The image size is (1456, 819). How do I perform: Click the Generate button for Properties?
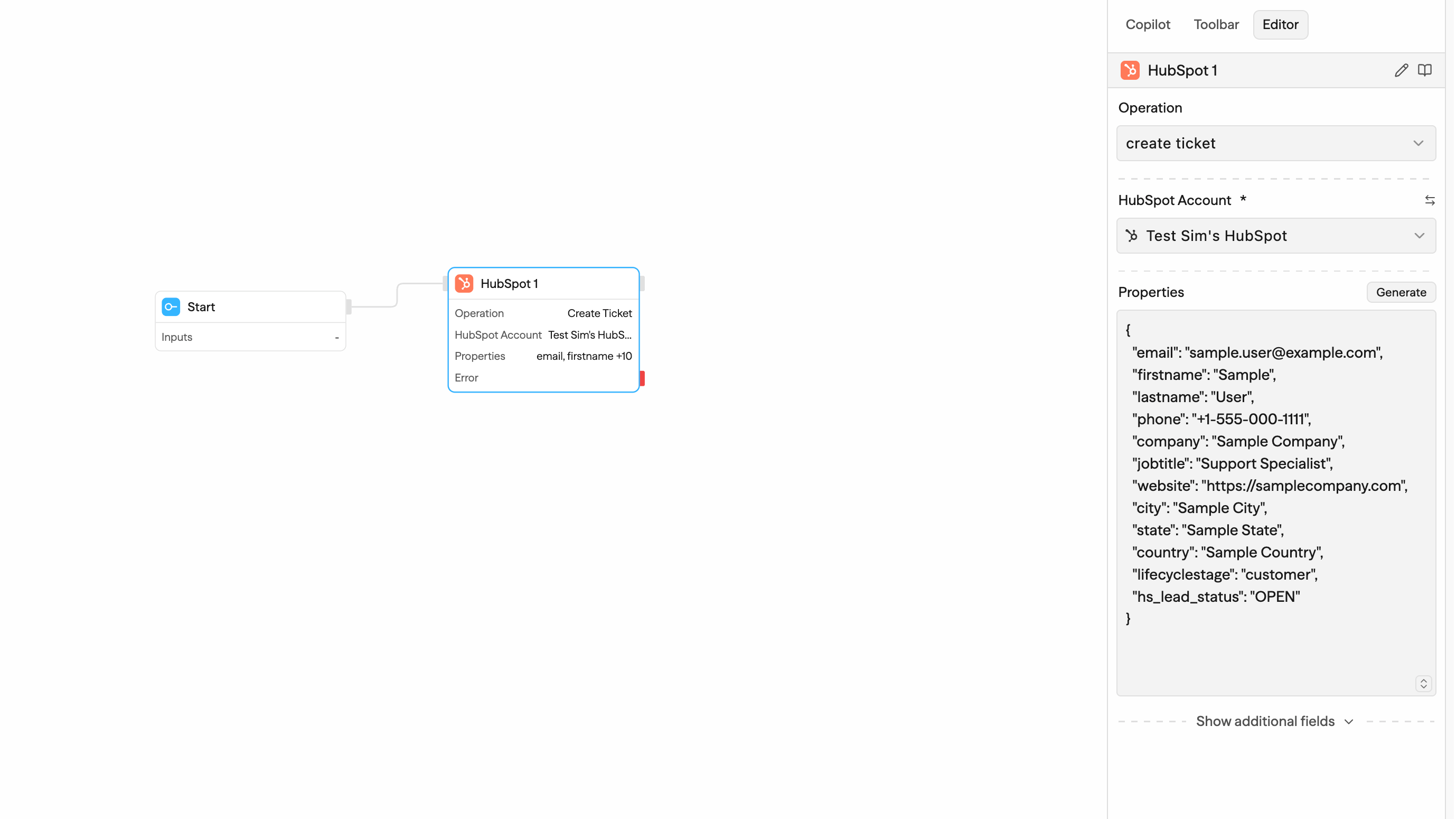pyautogui.click(x=1401, y=292)
